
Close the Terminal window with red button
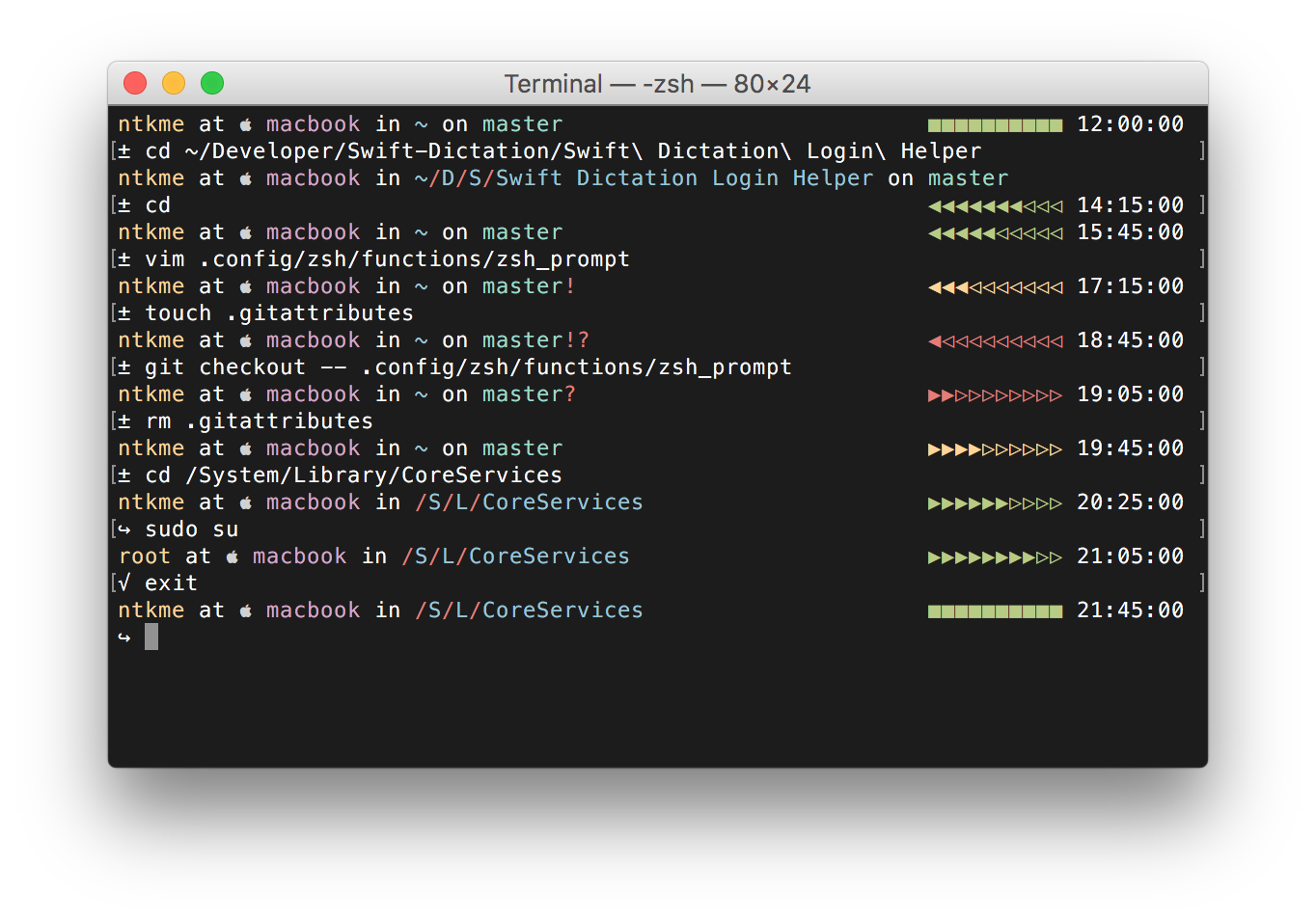[135, 83]
